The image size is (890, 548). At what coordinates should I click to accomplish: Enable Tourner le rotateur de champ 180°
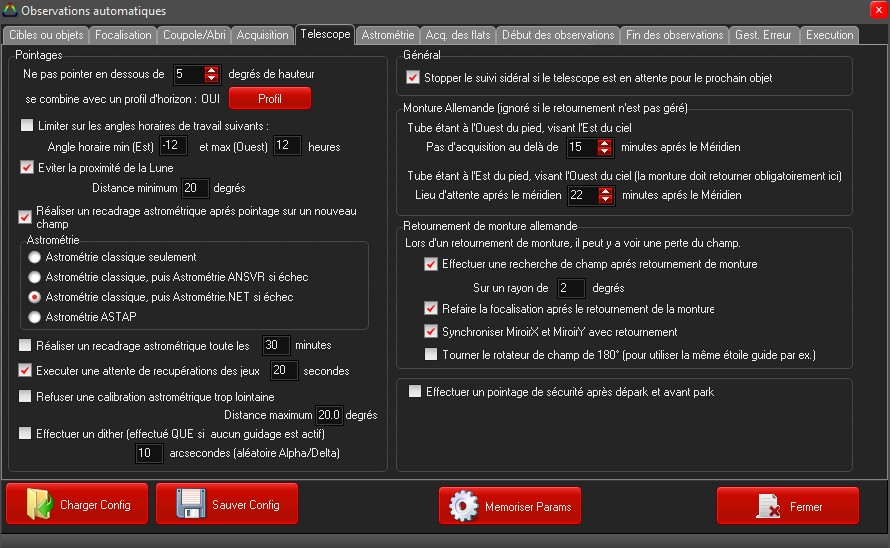click(431, 354)
